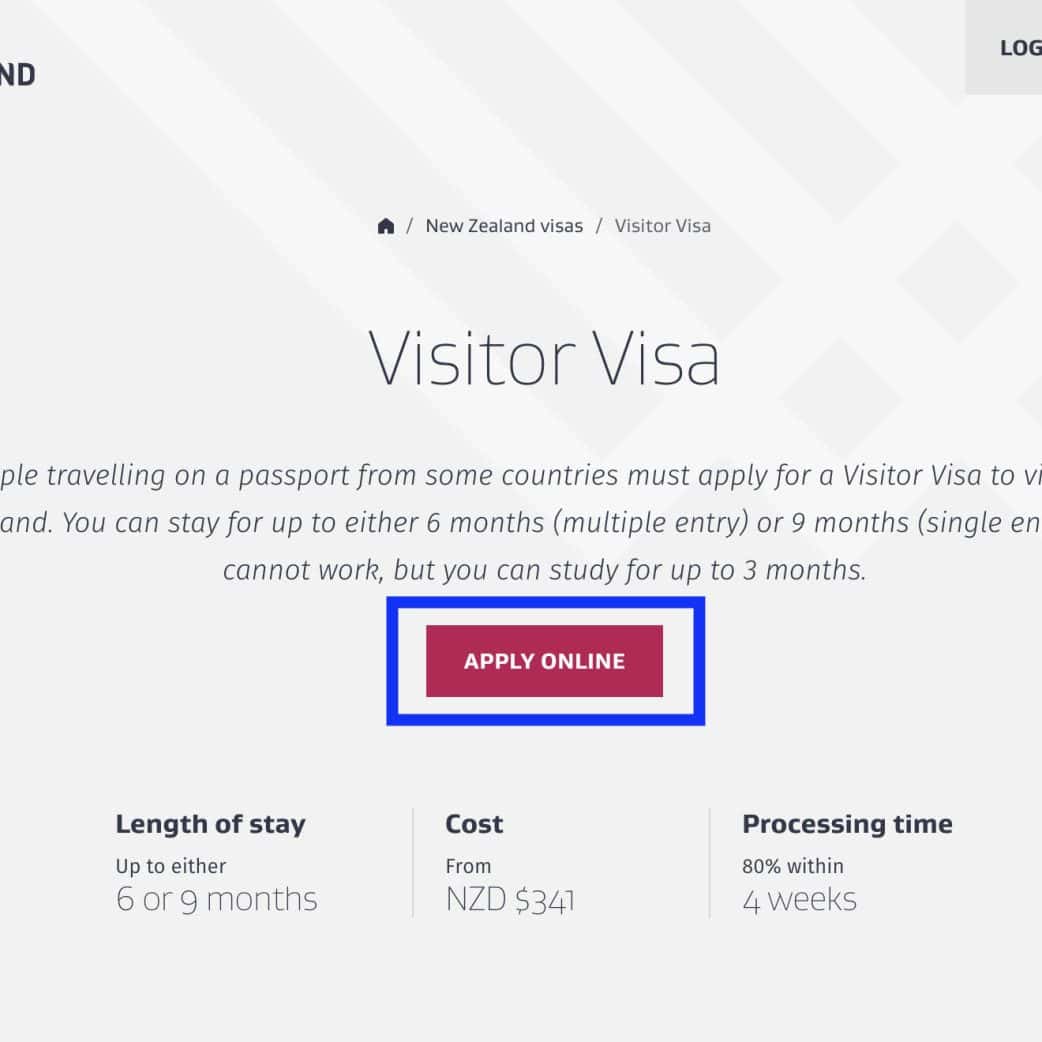Viewport: 1042px width, 1042px height.
Task: Click the Log in button at top right
Action: 1018,48
